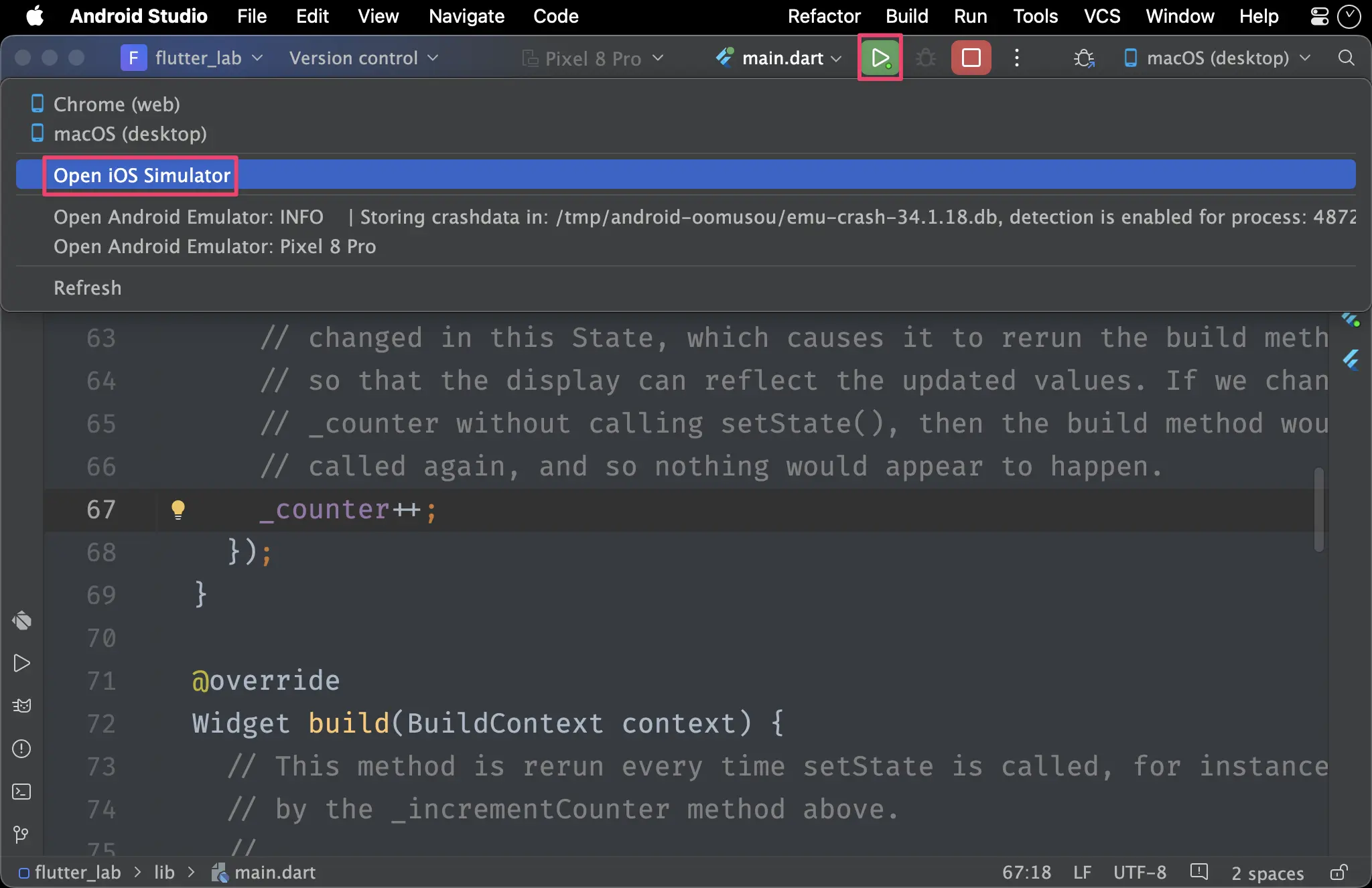Open the VCS menu
This screenshot has height=888, width=1372.
1102,16
